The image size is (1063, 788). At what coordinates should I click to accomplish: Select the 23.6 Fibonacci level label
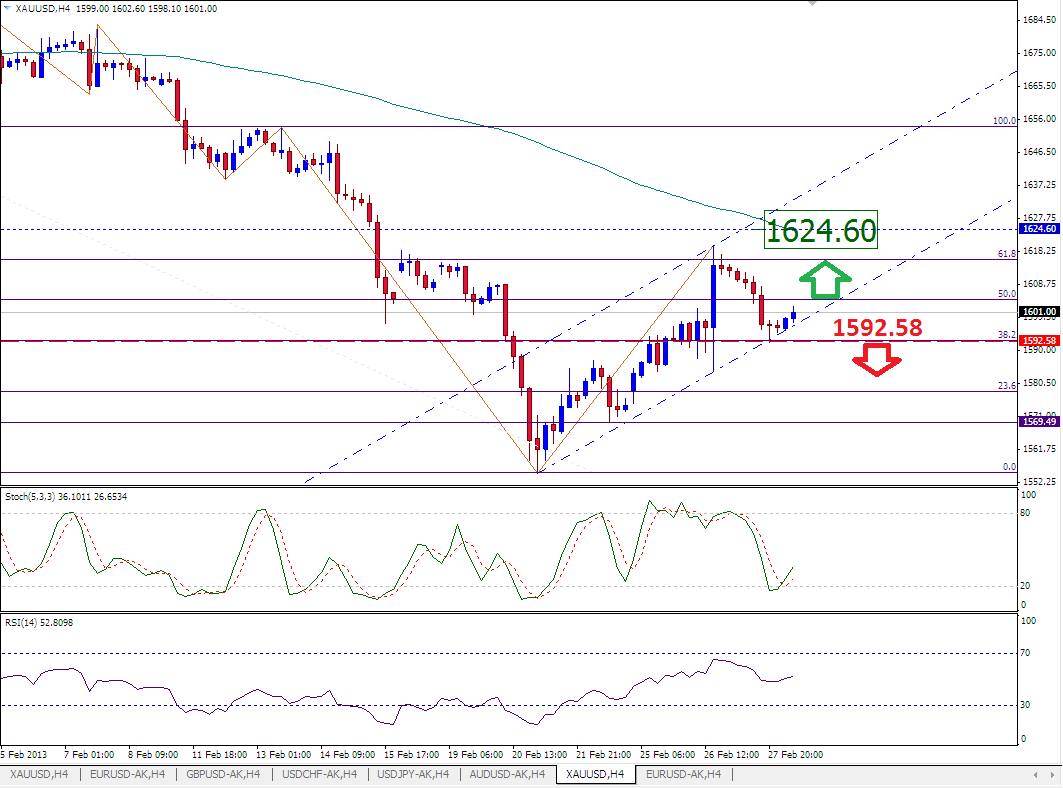1007,385
